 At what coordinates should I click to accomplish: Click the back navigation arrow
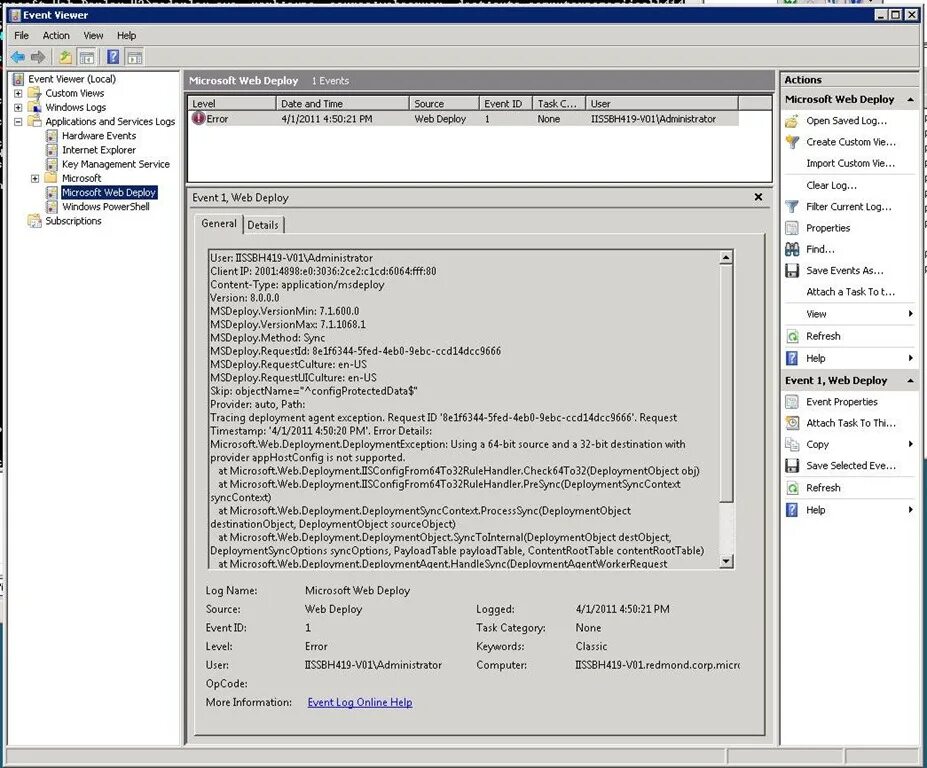click(18, 56)
